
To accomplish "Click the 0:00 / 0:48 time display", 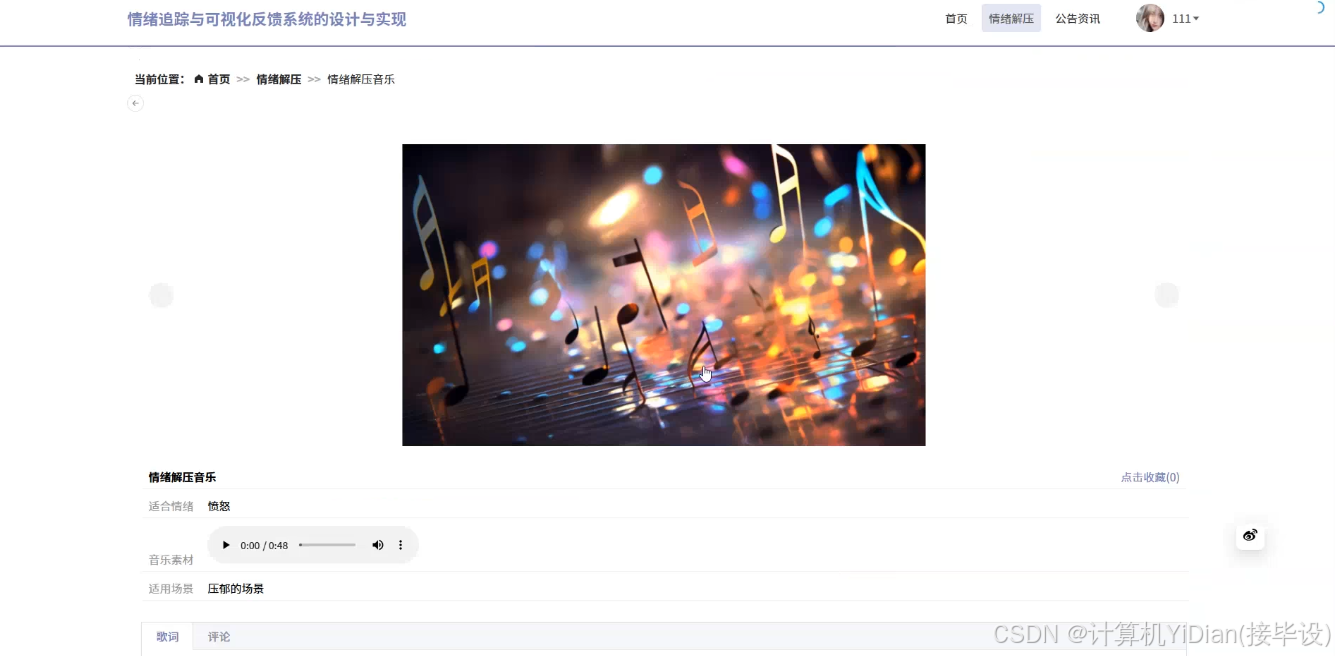I will click(264, 546).
